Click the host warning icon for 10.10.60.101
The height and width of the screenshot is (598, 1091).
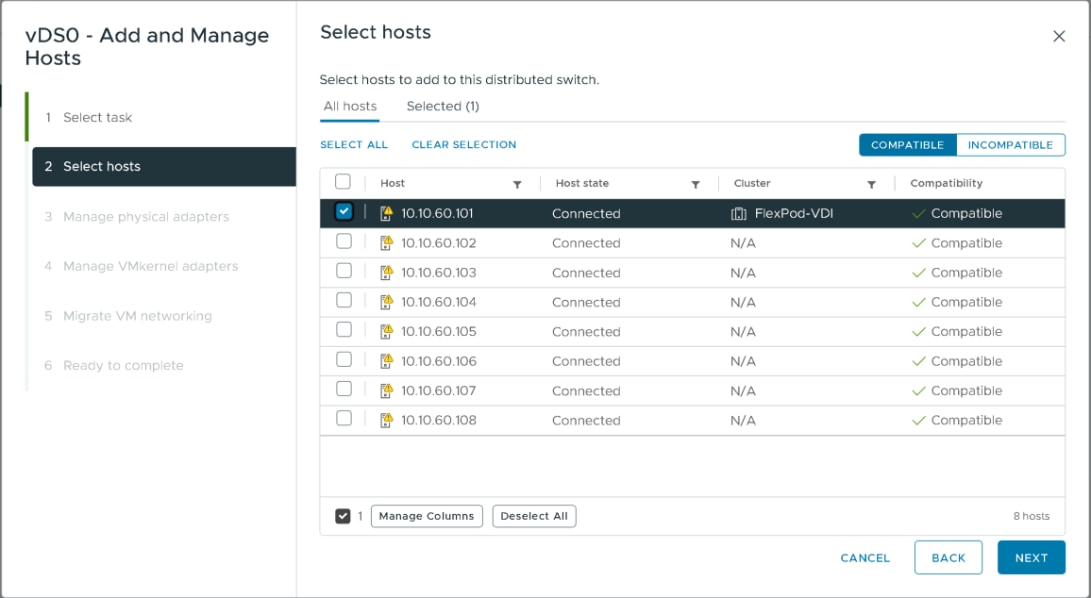coord(386,214)
